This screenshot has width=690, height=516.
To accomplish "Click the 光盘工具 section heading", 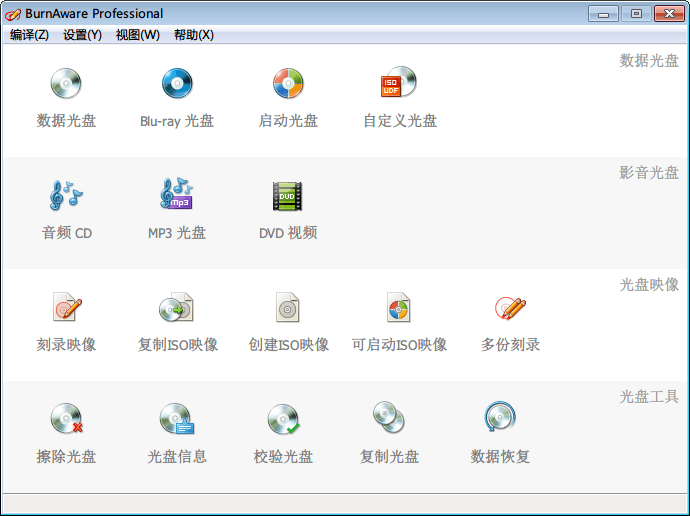I will coord(649,397).
